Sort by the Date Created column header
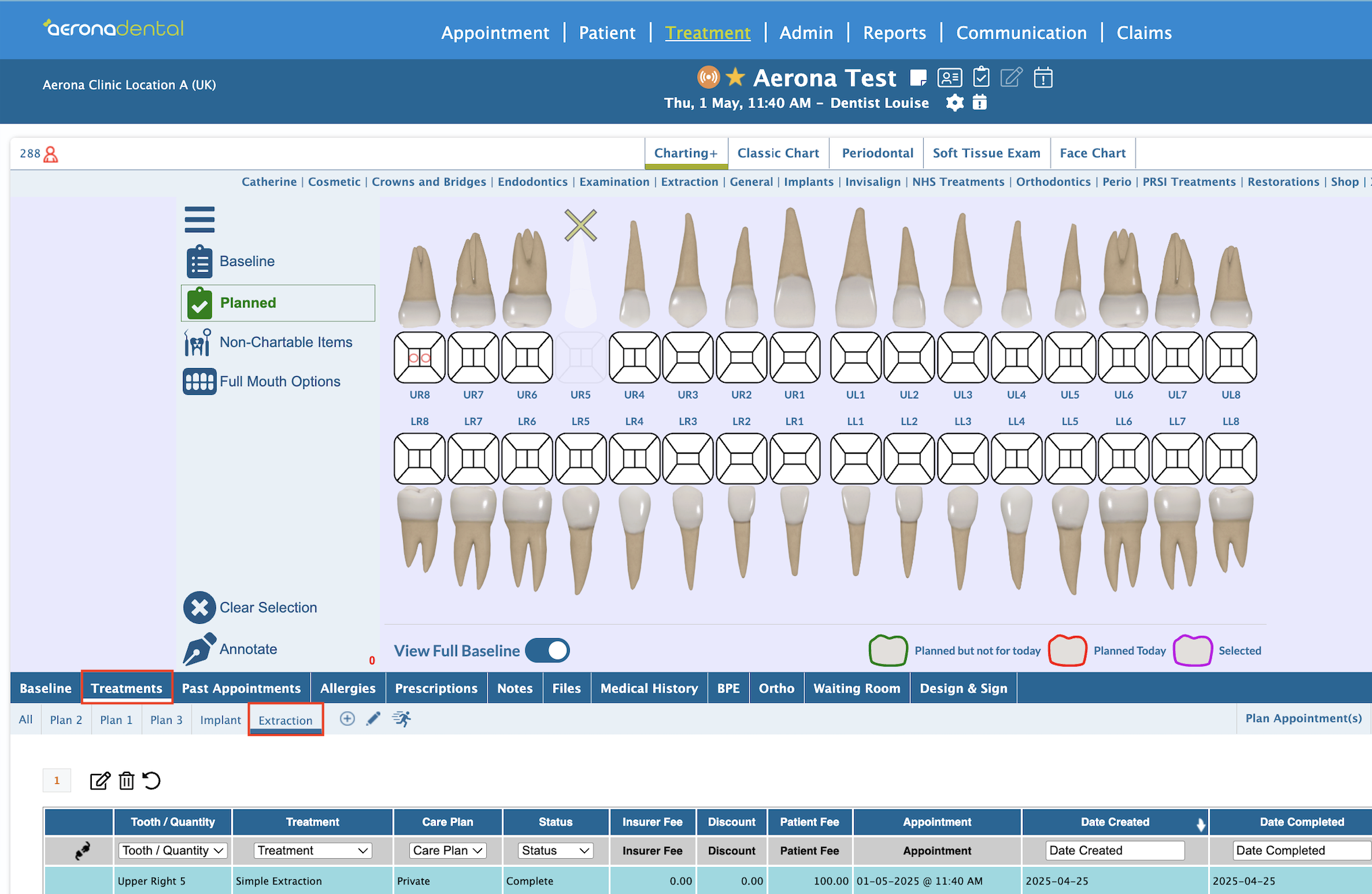 coord(1115,822)
